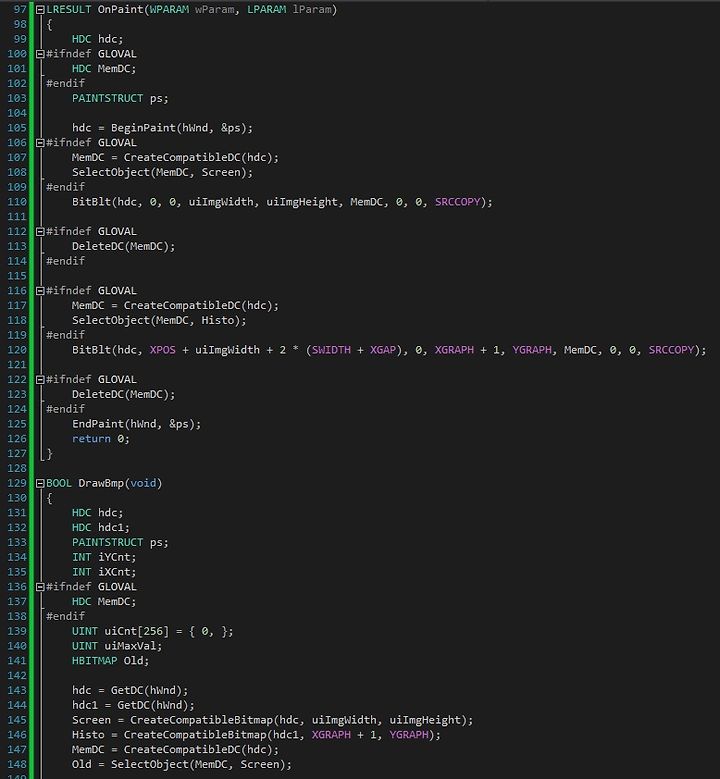The image size is (720, 779).
Task: Click the #endif directive on line 138
Action: (66, 617)
